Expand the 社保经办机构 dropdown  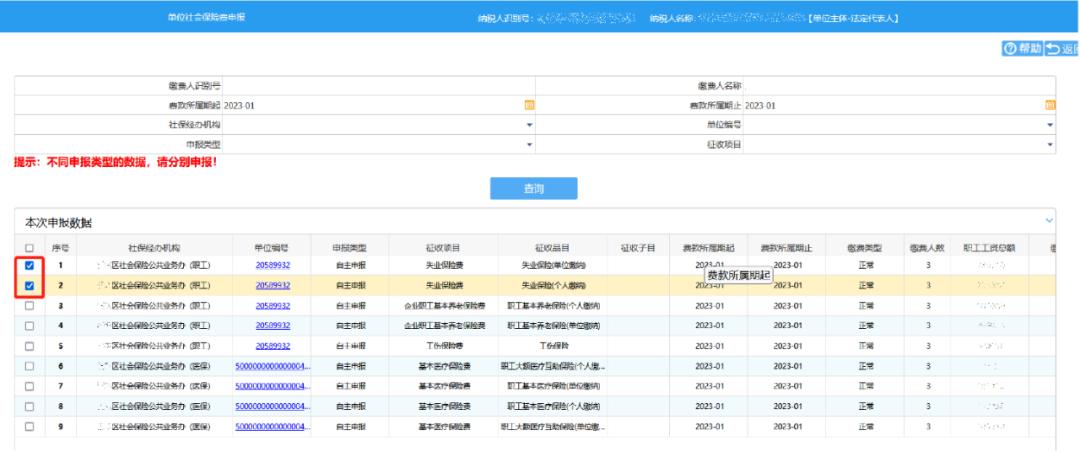(530, 125)
